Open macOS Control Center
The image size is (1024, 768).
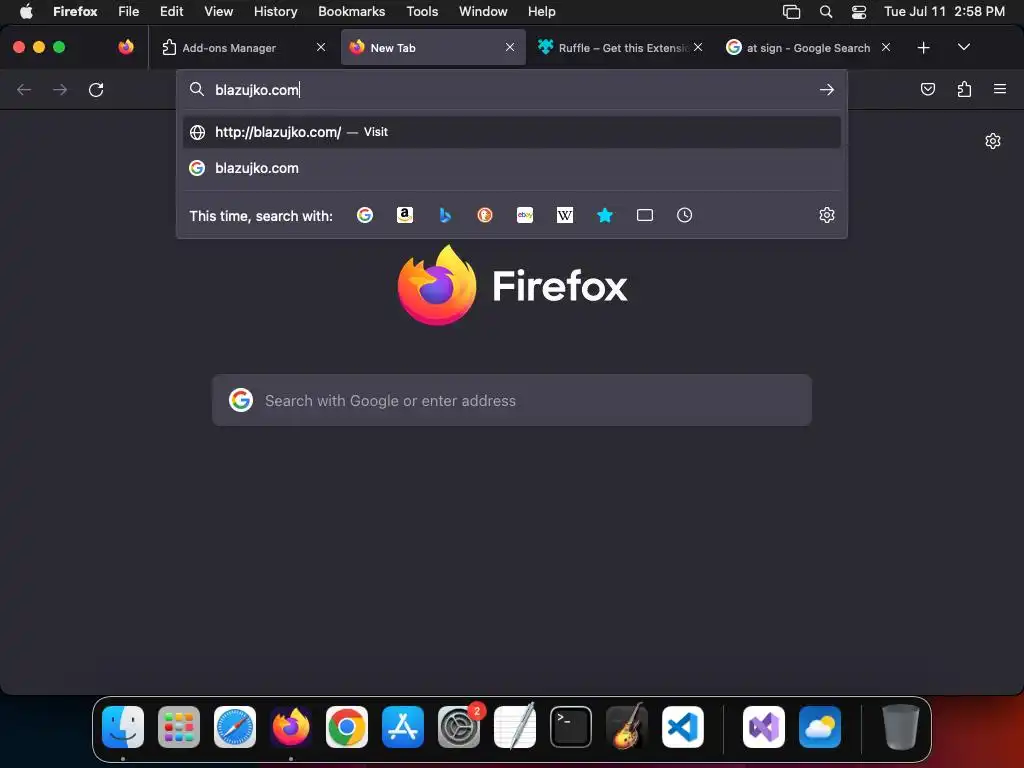pyautogui.click(x=859, y=11)
